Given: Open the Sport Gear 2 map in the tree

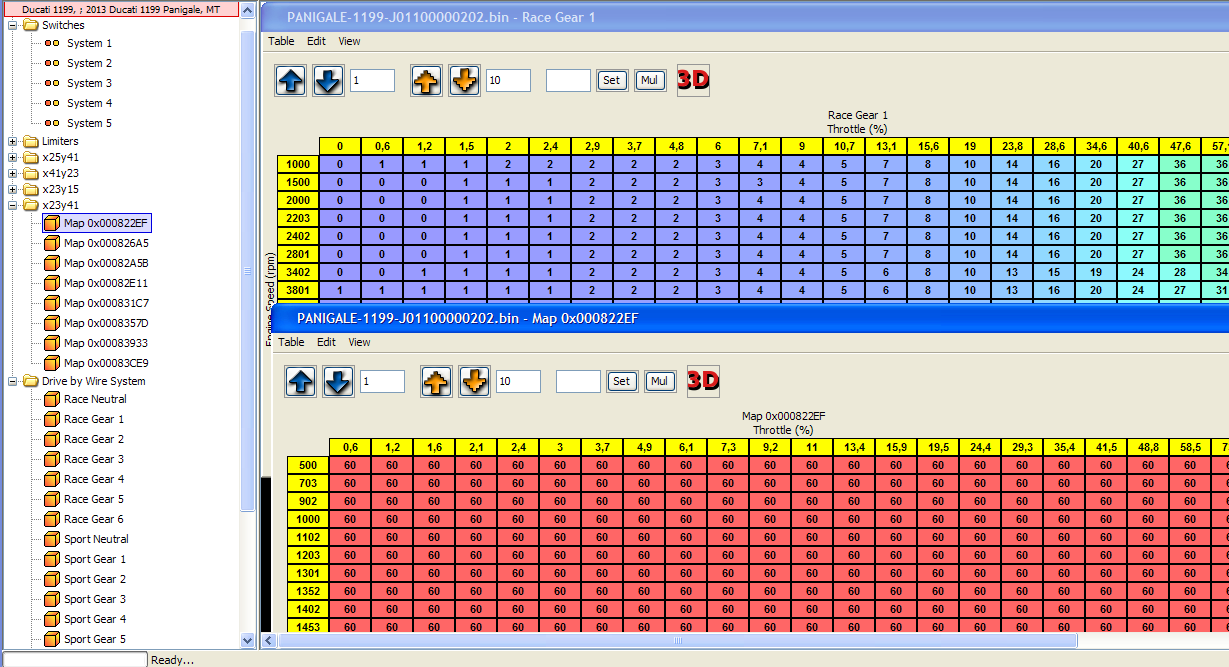Looking at the screenshot, I should (x=94, y=579).
